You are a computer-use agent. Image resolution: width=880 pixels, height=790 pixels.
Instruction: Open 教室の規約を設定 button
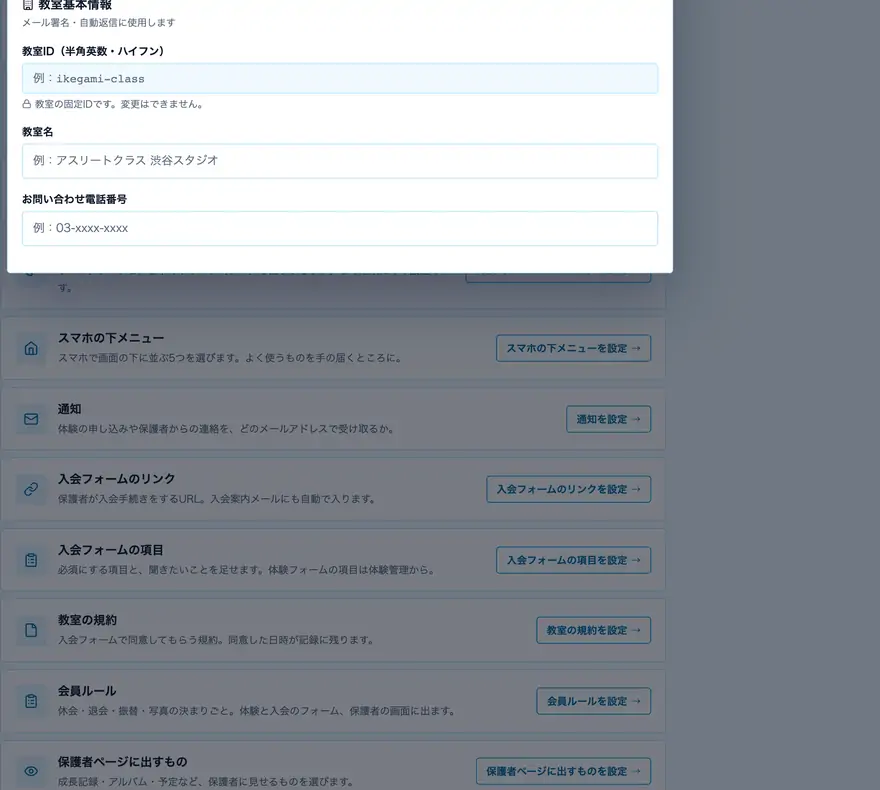click(594, 630)
